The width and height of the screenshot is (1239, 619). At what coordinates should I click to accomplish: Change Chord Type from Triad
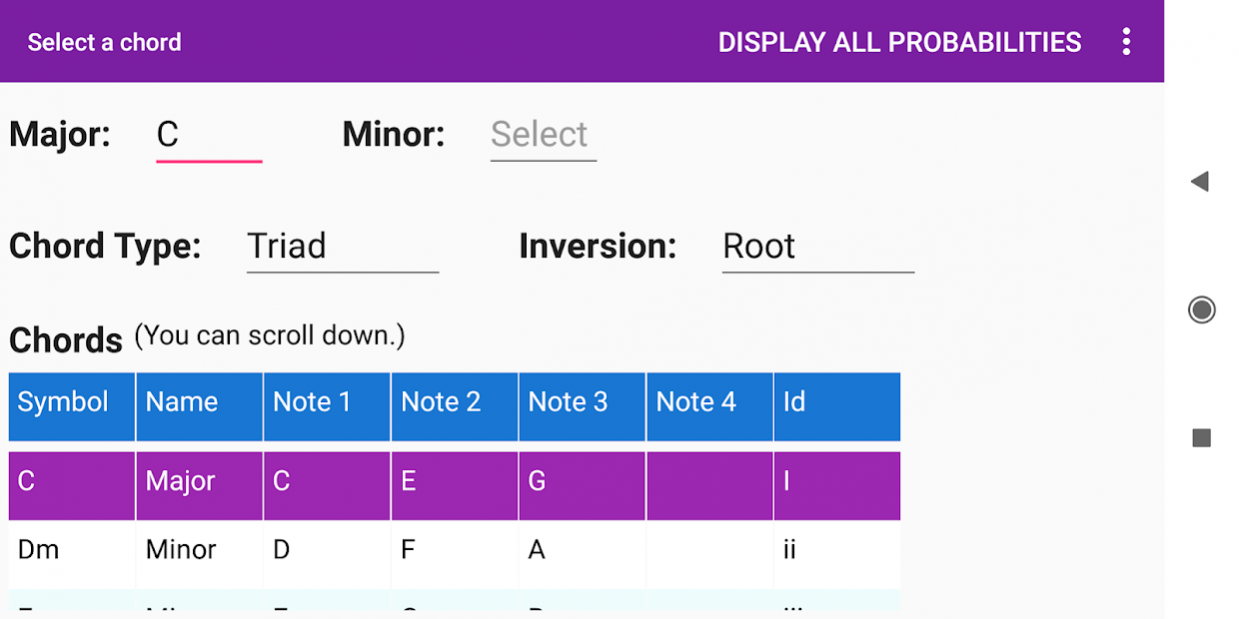coord(343,246)
